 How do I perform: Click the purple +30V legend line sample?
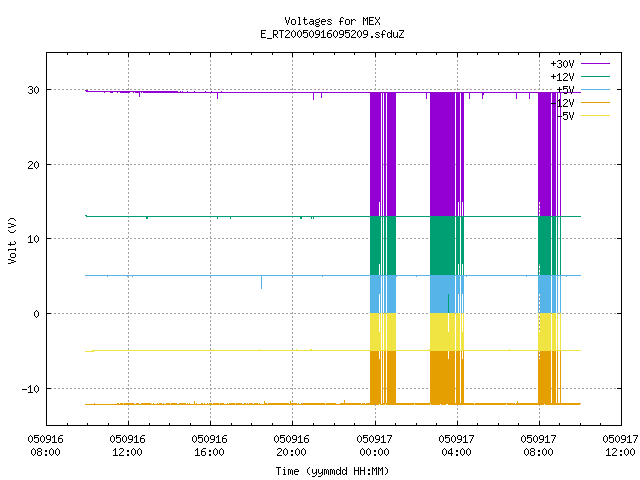pyautogui.click(x=595, y=64)
